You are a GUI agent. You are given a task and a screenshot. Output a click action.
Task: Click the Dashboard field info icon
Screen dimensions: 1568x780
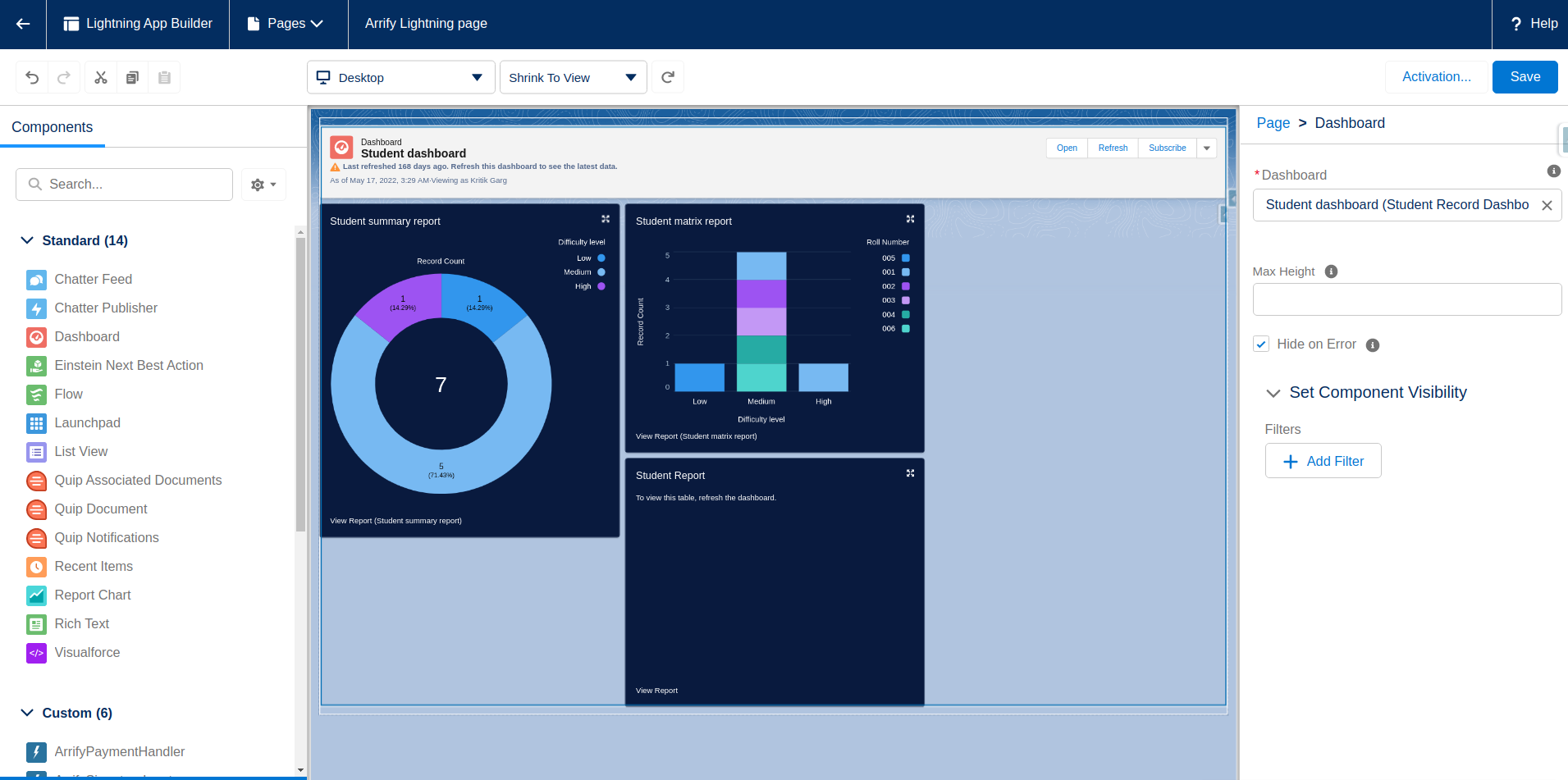[x=1554, y=171]
